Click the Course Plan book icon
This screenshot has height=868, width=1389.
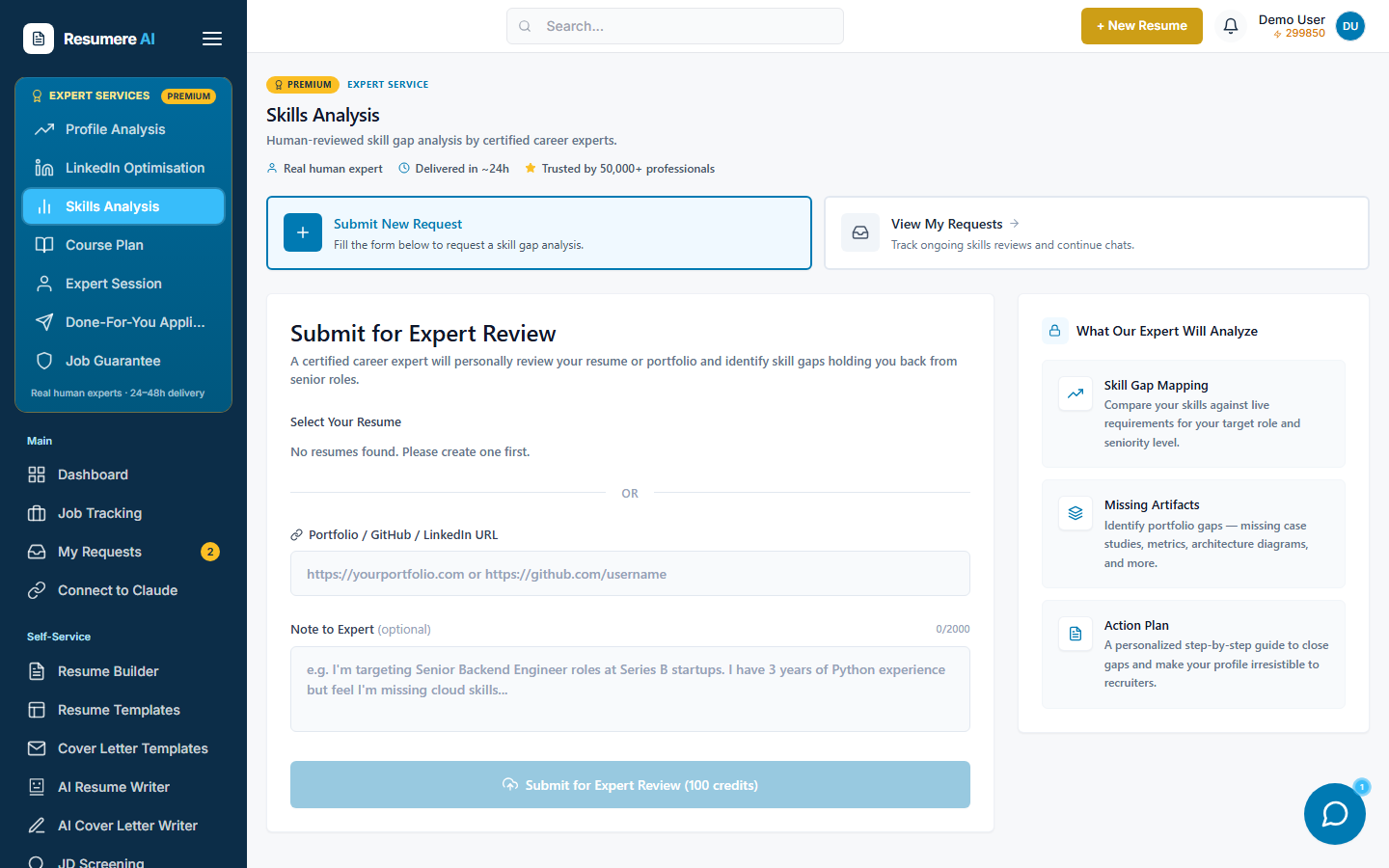44,245
